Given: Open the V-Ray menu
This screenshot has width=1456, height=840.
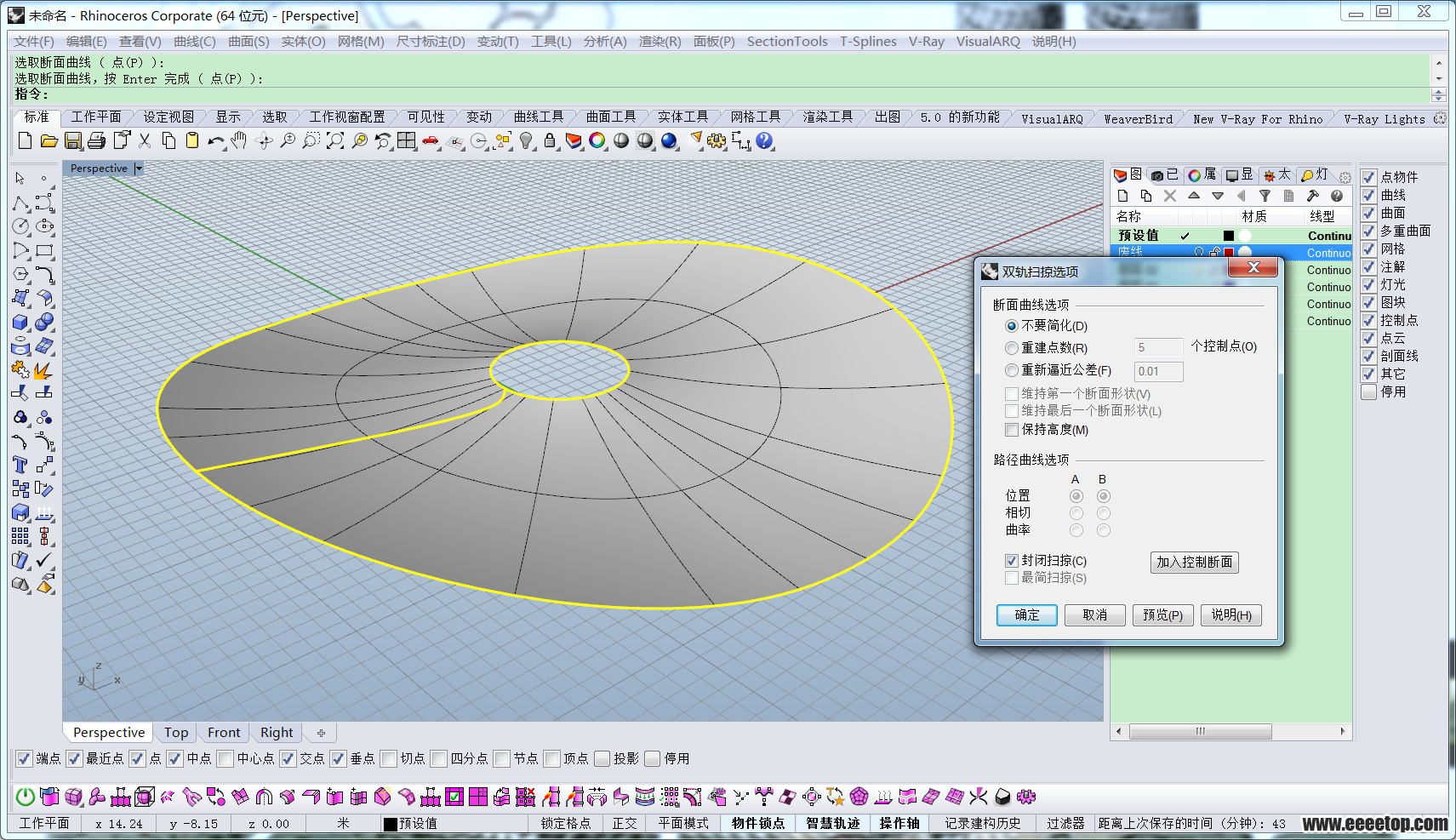Looking at the screenshot, I should point(926,42).
